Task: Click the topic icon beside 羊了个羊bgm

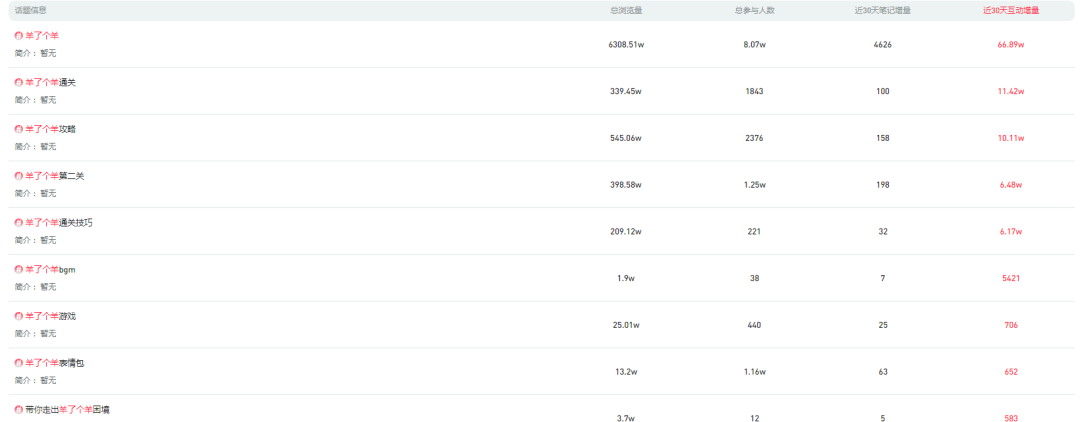Action: click(x=19, y=269)
